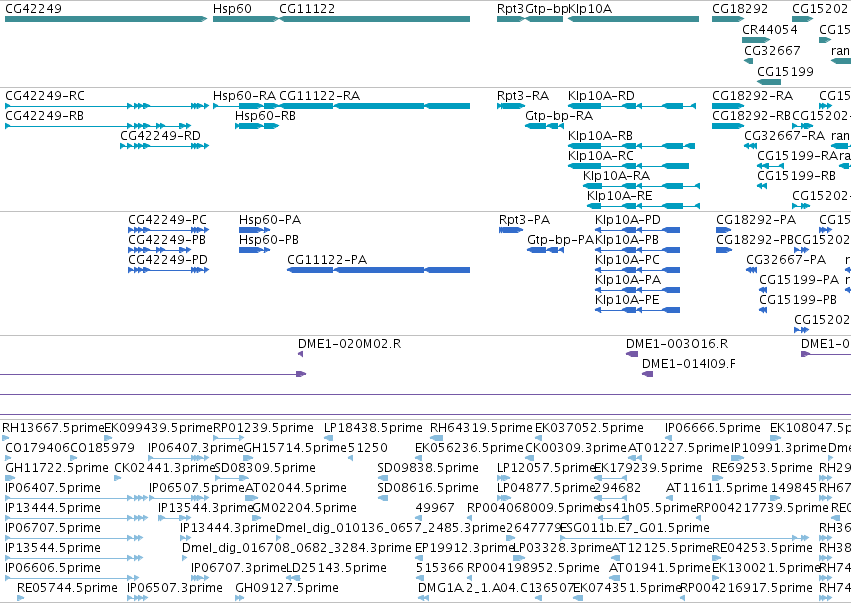Viewport: 851px width, 603px height.
Task: Click transcript Klp10A-RD
Action: [x=632, y=106]
